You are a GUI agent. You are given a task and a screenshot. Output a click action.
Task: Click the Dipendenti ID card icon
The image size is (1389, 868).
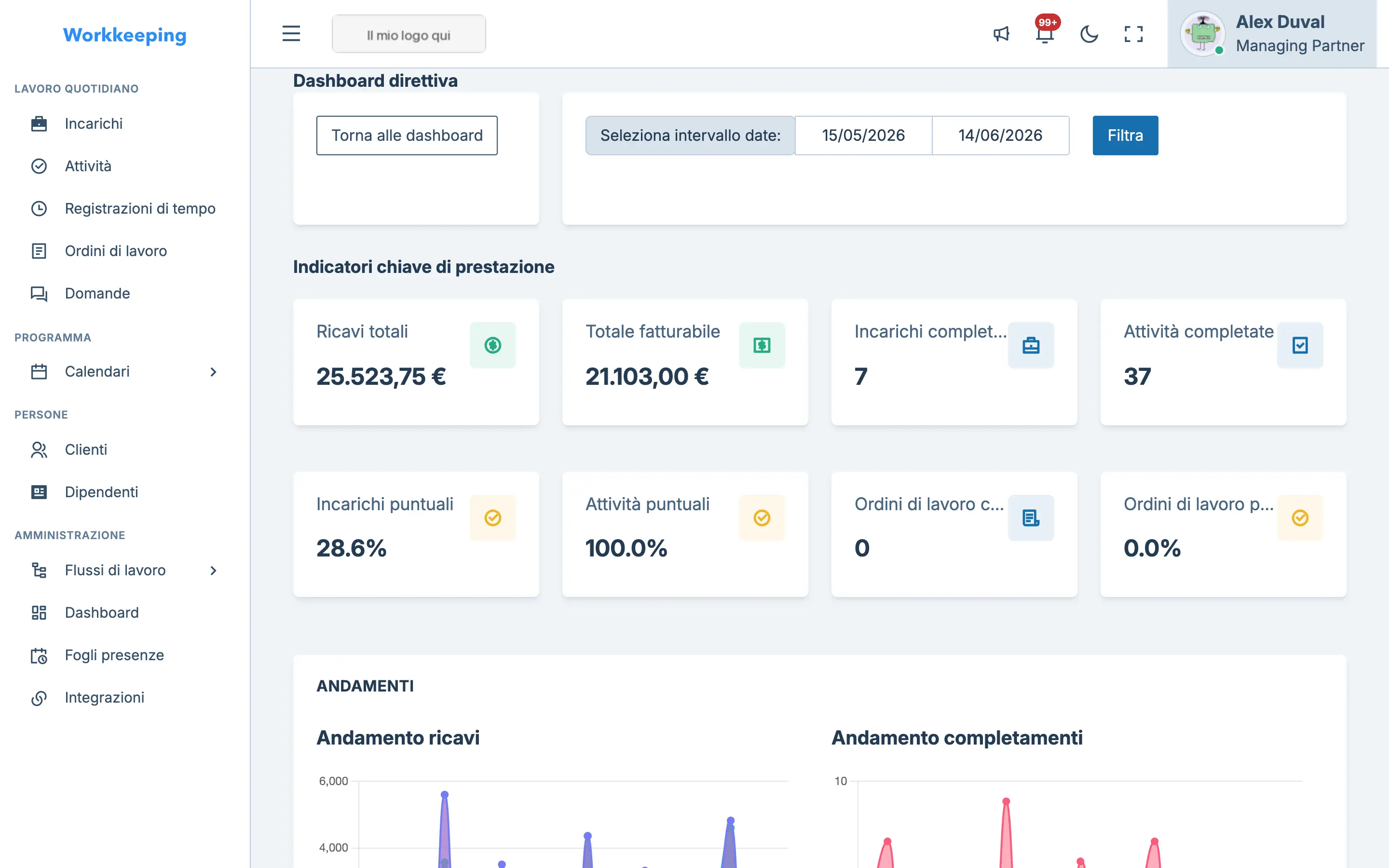(39, 492)
